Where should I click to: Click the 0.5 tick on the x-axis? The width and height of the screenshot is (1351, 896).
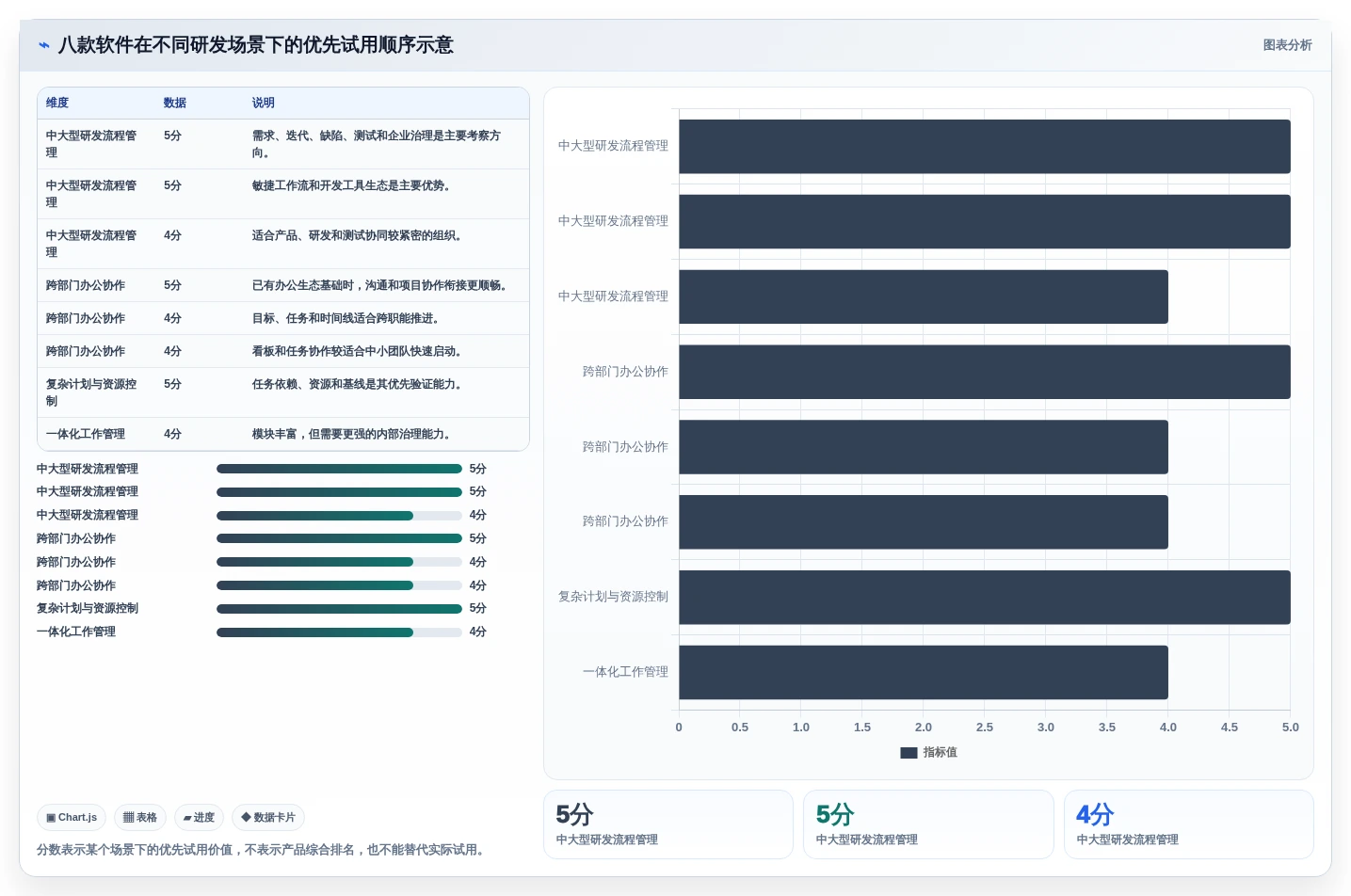[x=740, y=728]
